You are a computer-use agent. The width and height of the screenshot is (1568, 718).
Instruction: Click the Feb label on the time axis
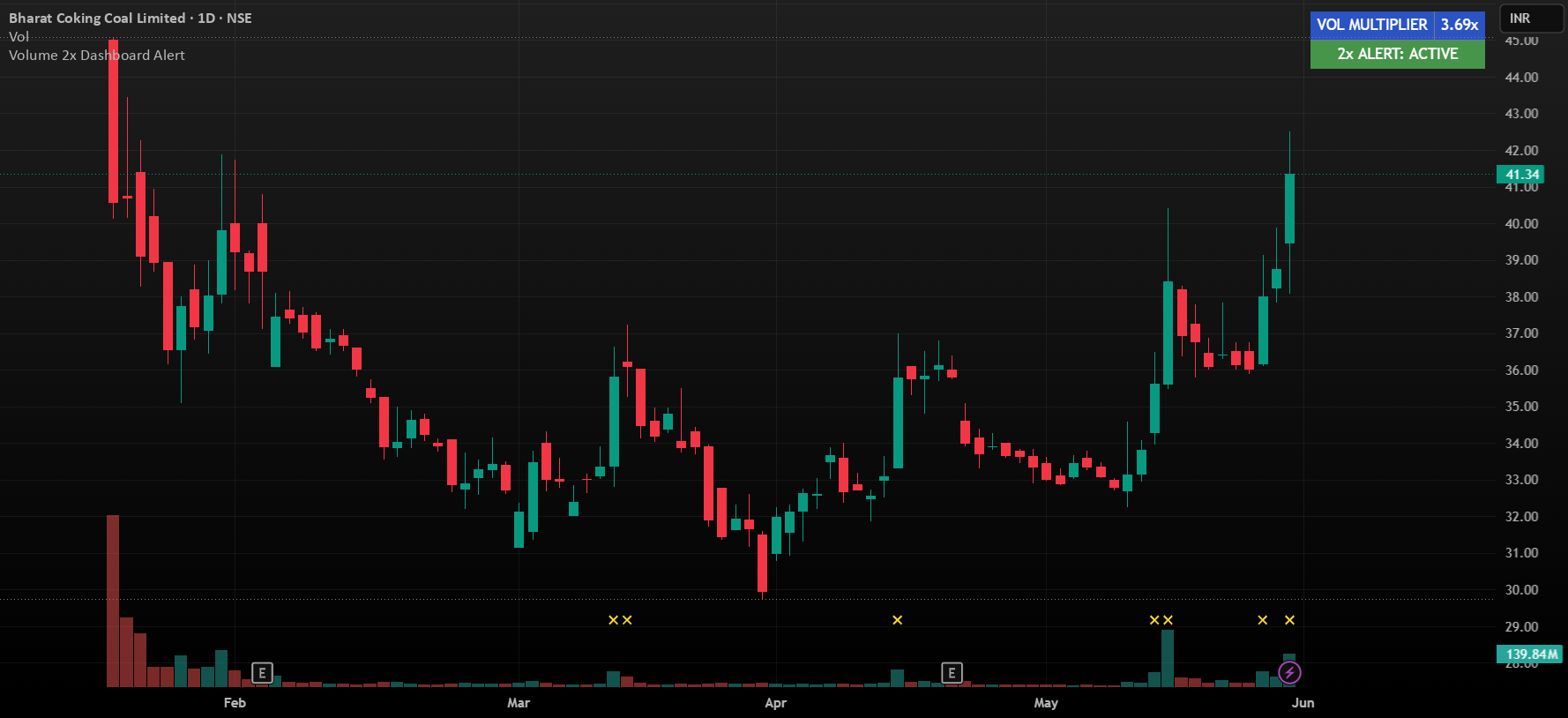[x=235, y=703]
